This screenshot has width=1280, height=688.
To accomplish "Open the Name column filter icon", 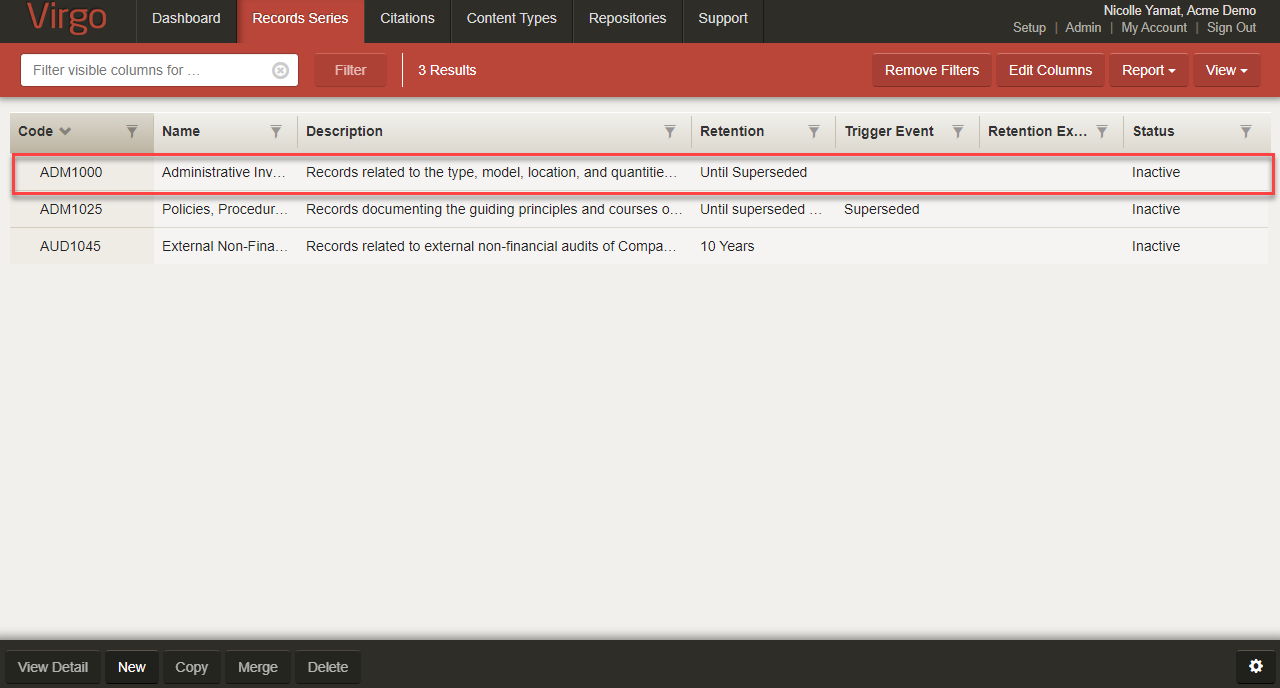I will tap(276, 131).
